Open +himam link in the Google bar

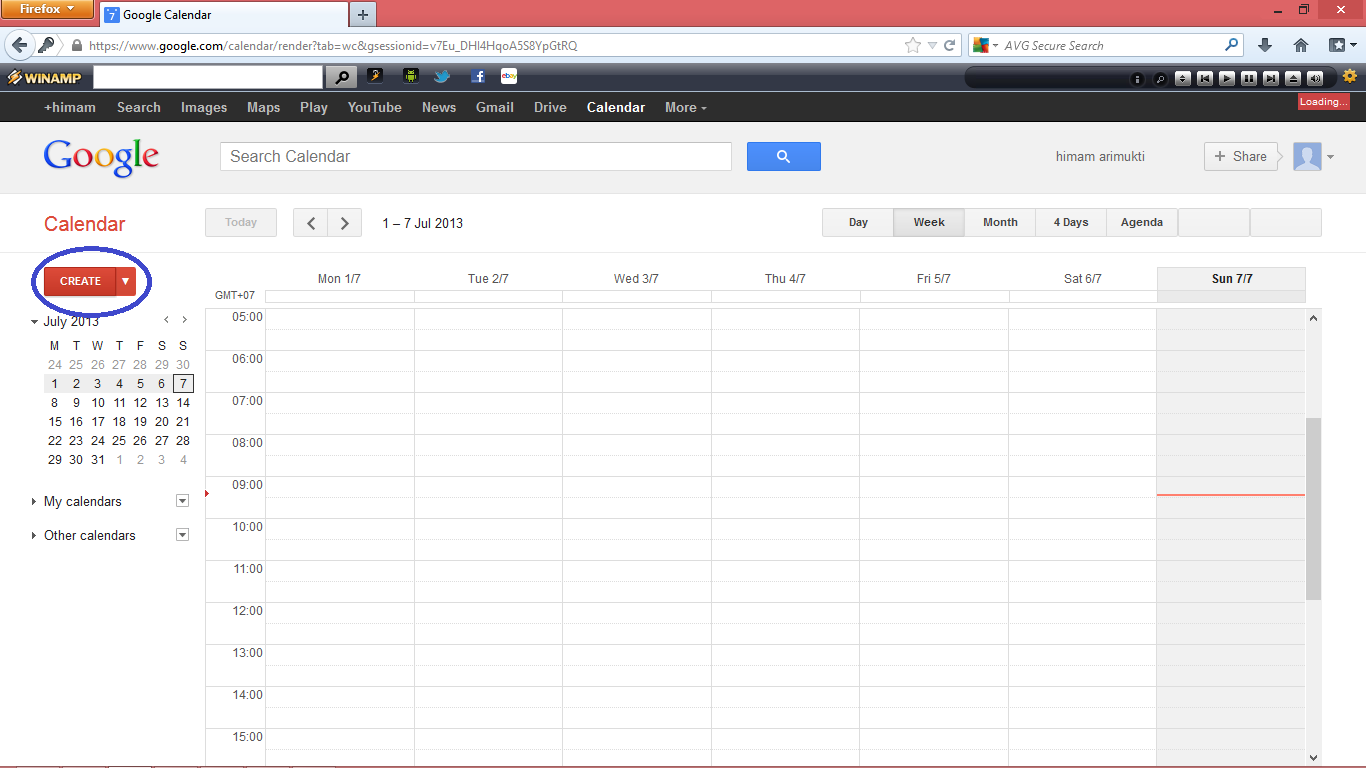click(x=70, y=107)
